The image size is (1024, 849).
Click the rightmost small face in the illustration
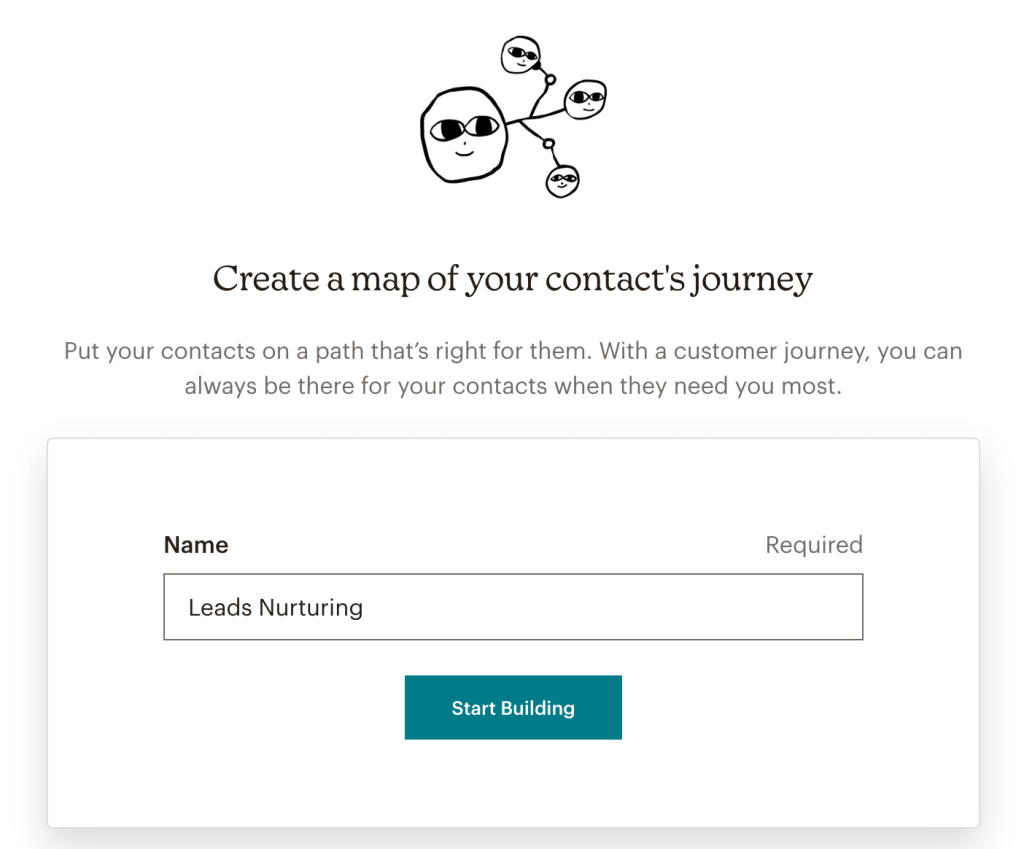pos(587,101)
